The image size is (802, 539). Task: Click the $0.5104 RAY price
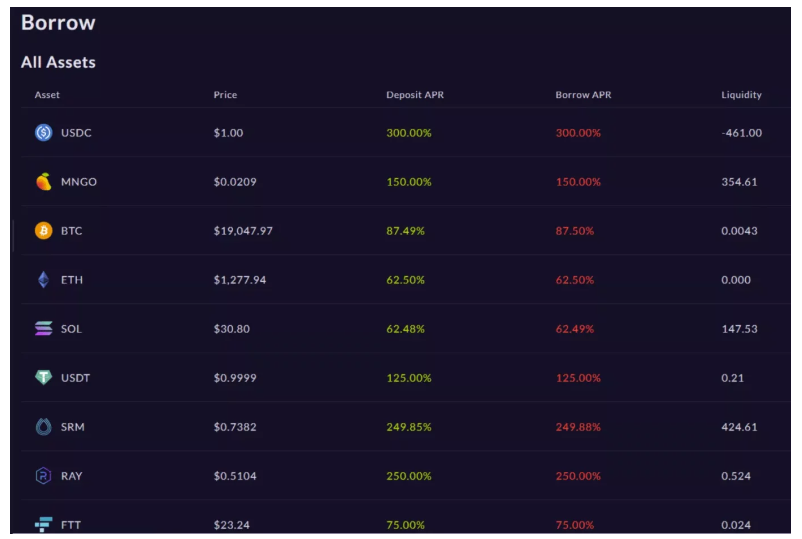[235, 476]
